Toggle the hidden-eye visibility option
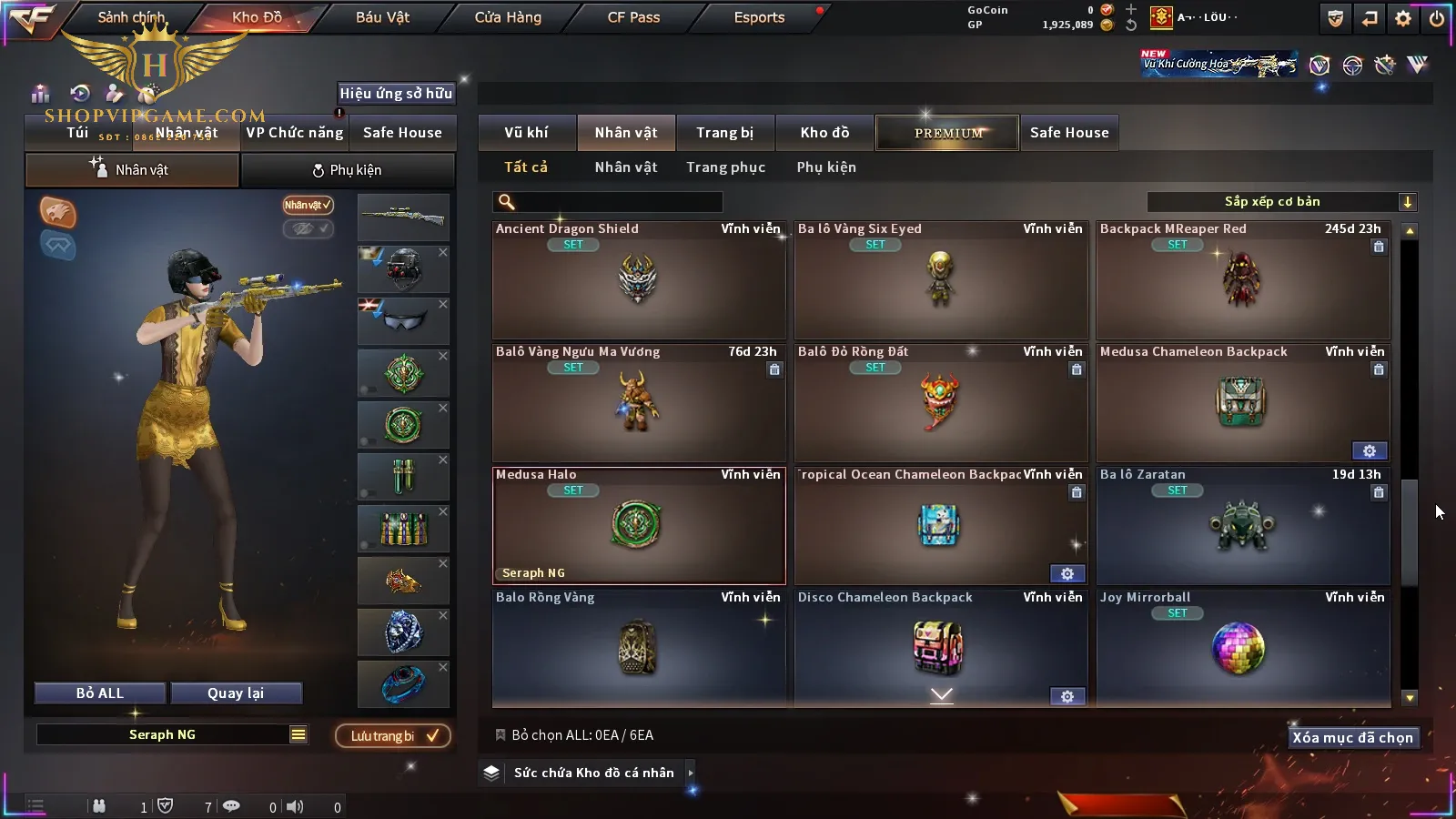The image size is (1456, 819). pos(308,228)
